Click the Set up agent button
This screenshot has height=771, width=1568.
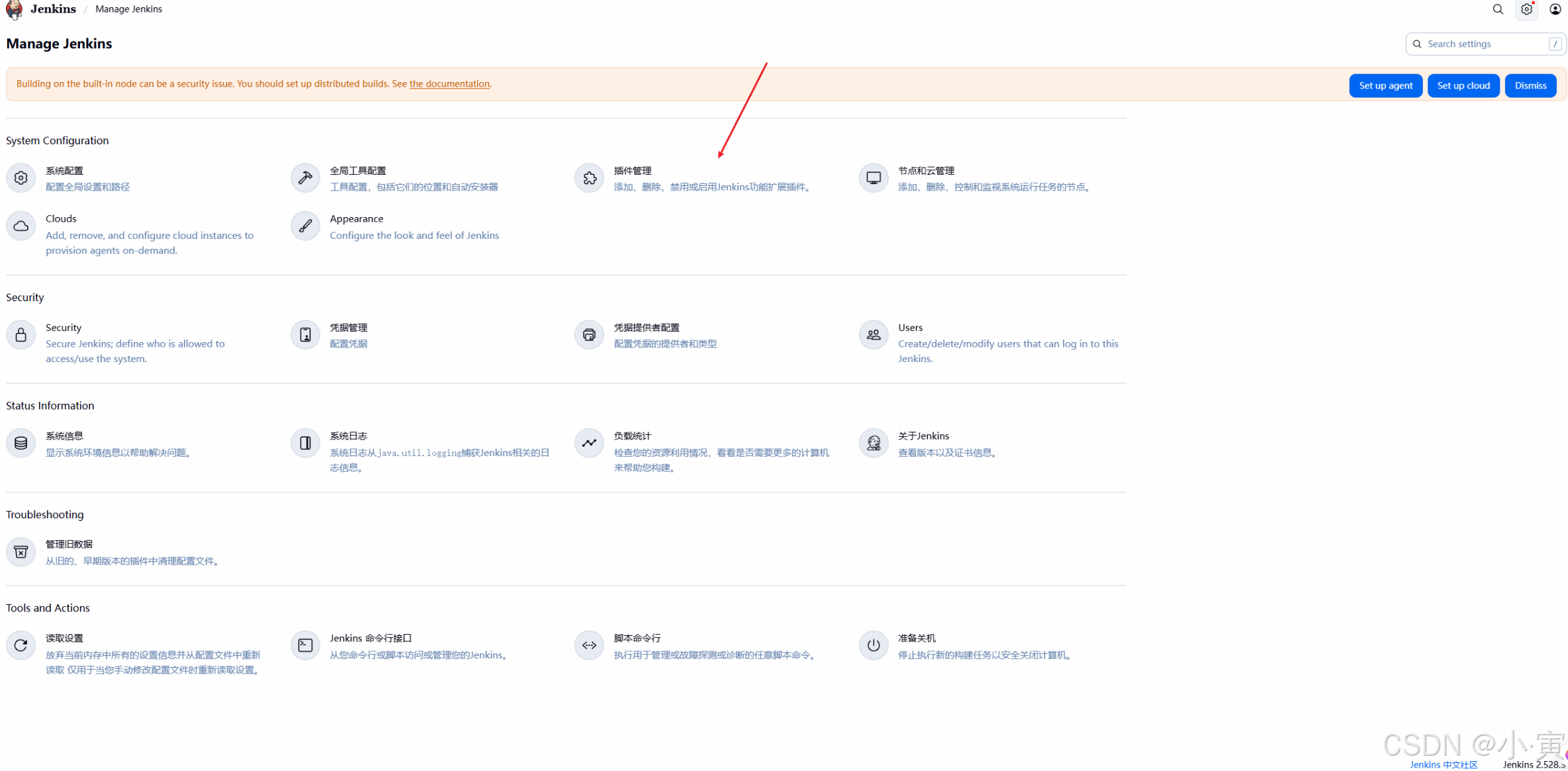(1385, 85)
